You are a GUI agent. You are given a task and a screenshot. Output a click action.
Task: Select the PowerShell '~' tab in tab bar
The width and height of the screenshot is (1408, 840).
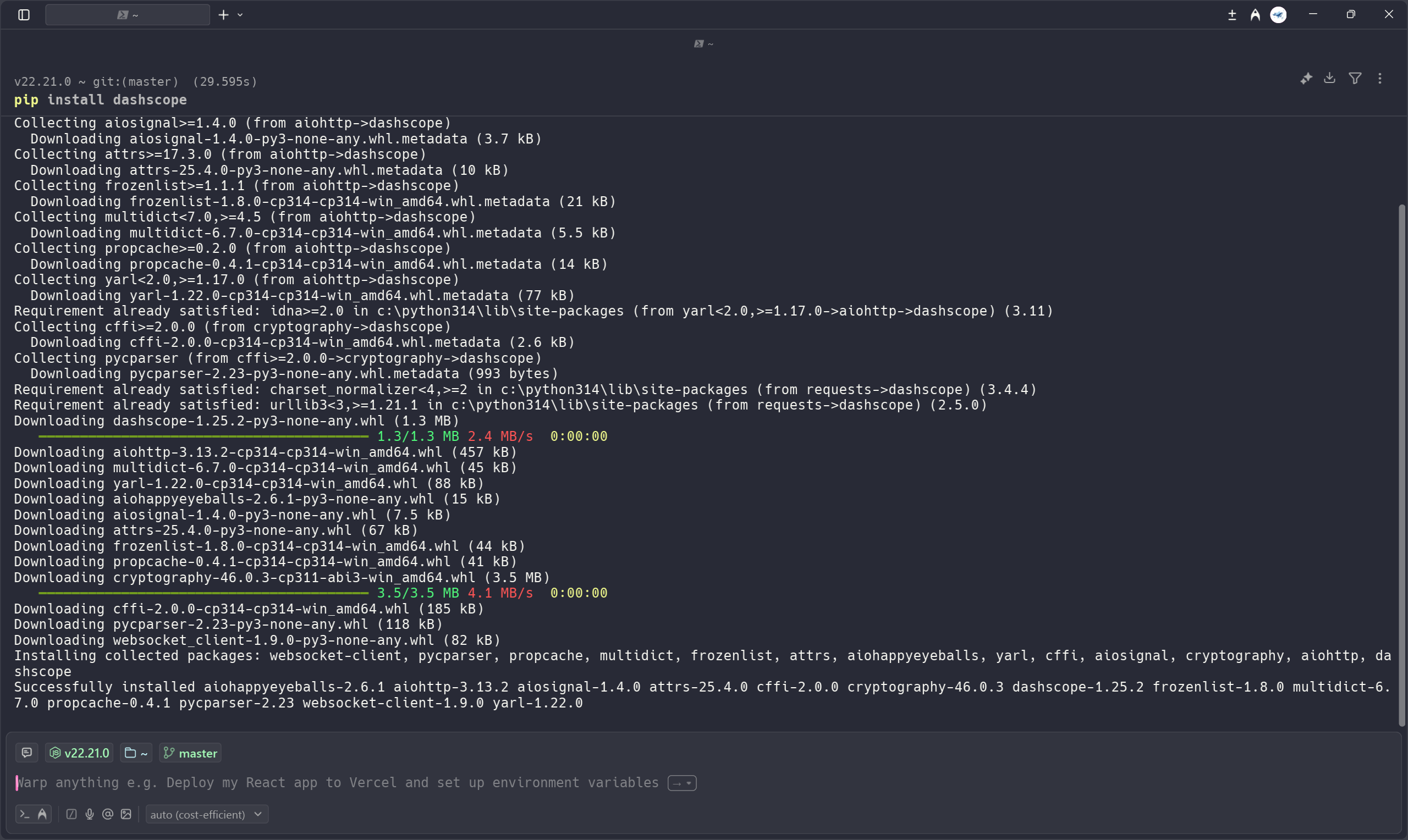pyautogui.click(x=128, y=15)
